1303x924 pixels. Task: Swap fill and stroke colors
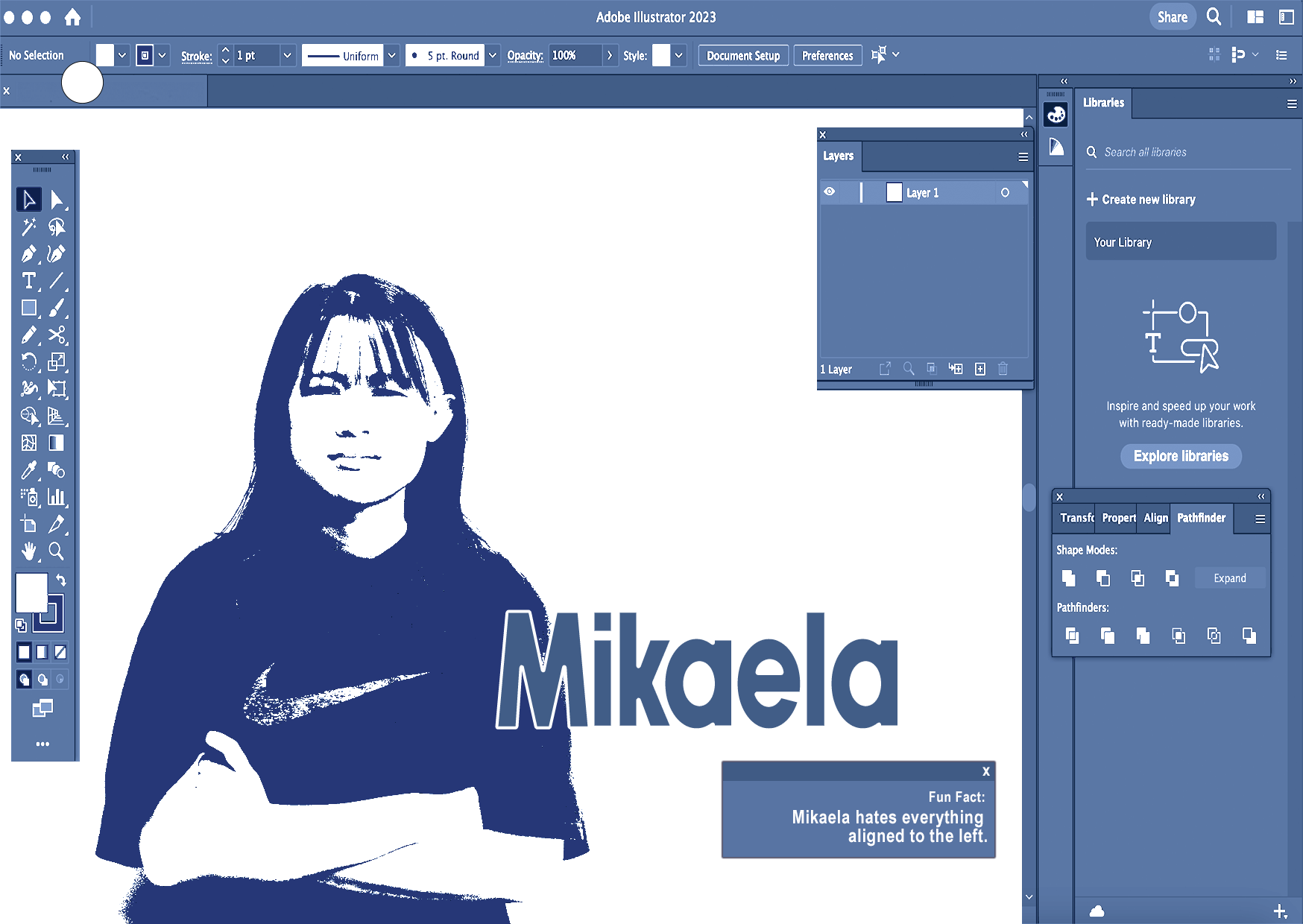click(x=61, y=580)
